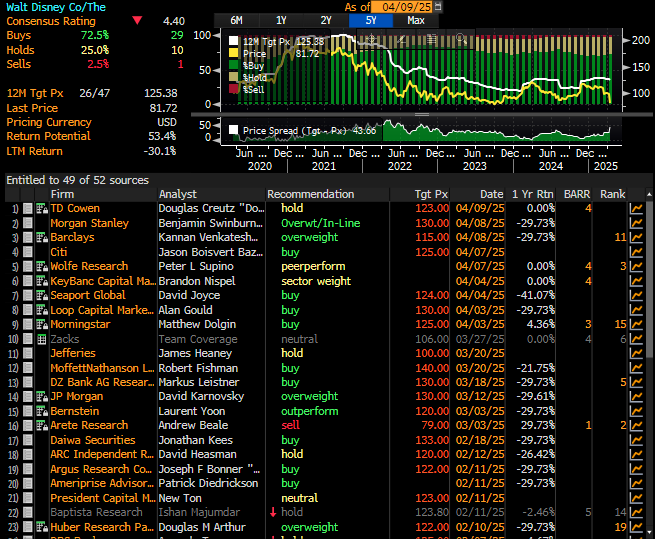Click the Walt Disney Co/The title
This screenshot has width=655, height=539.
coord(56,7)
